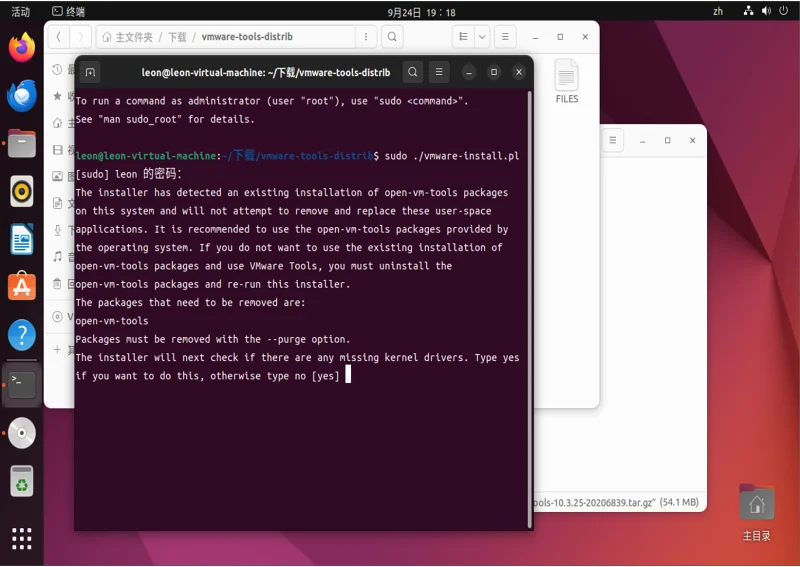Open the volume indicator in top bar
The image size is (800, 567).
[766, 11]
